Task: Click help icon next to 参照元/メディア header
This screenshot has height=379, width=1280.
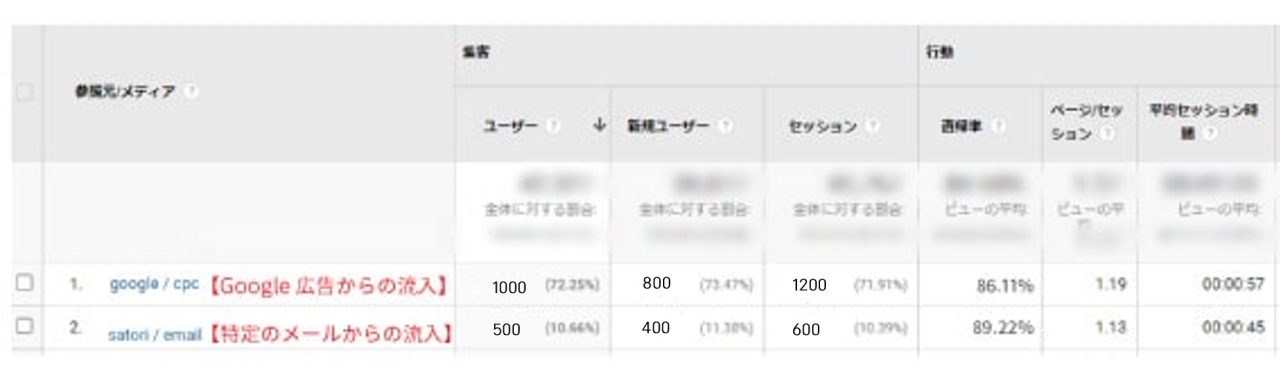Action: tap(190, 91)
